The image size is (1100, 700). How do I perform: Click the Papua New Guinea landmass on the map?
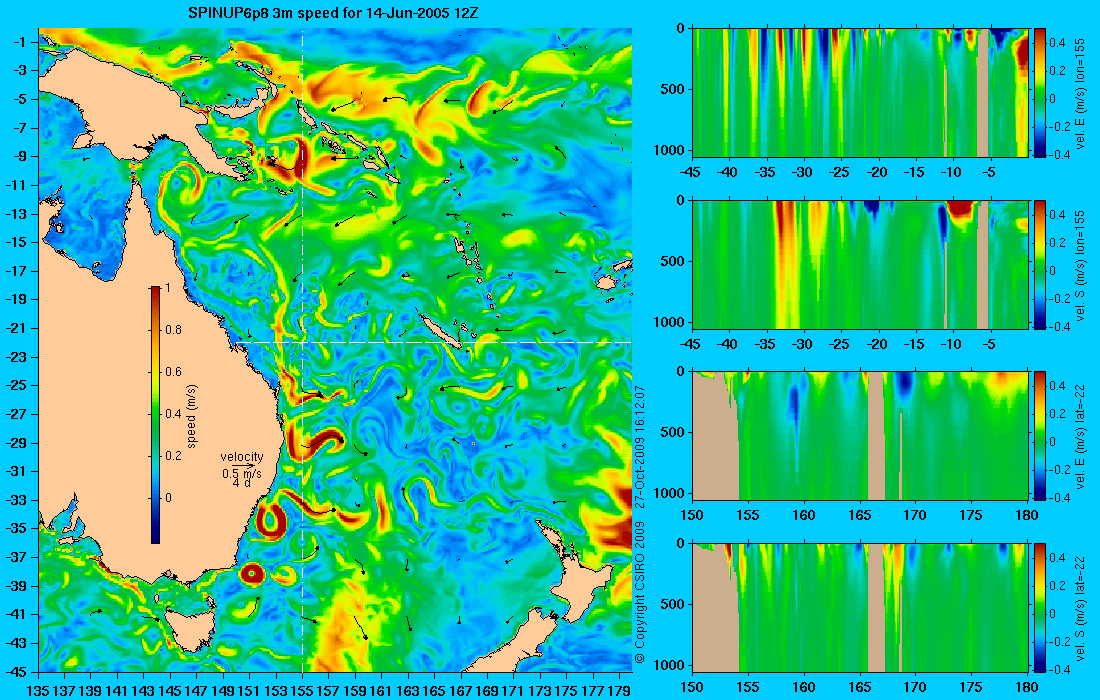(x=140, y=105)
